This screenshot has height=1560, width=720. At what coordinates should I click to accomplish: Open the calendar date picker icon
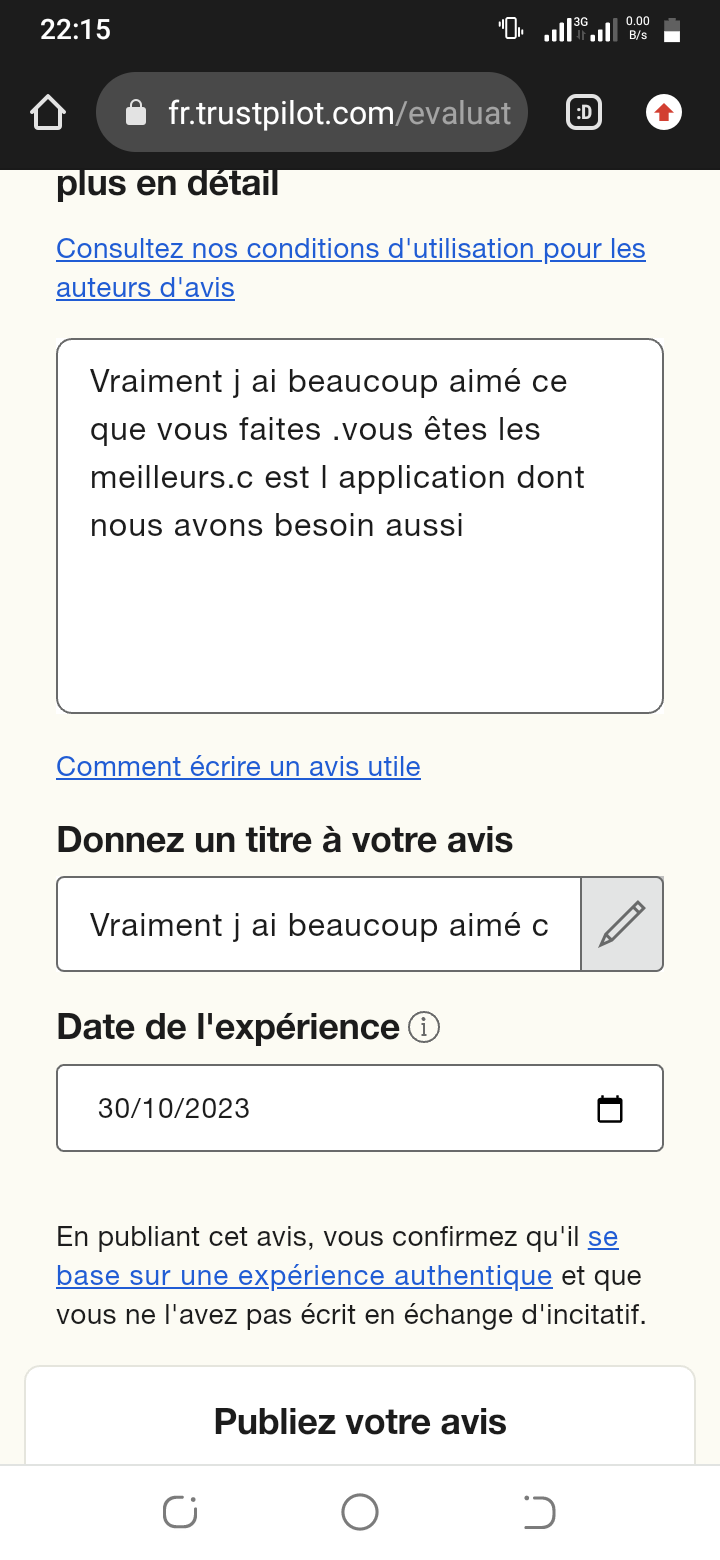pyautogui.click(x=610, y=1109)
